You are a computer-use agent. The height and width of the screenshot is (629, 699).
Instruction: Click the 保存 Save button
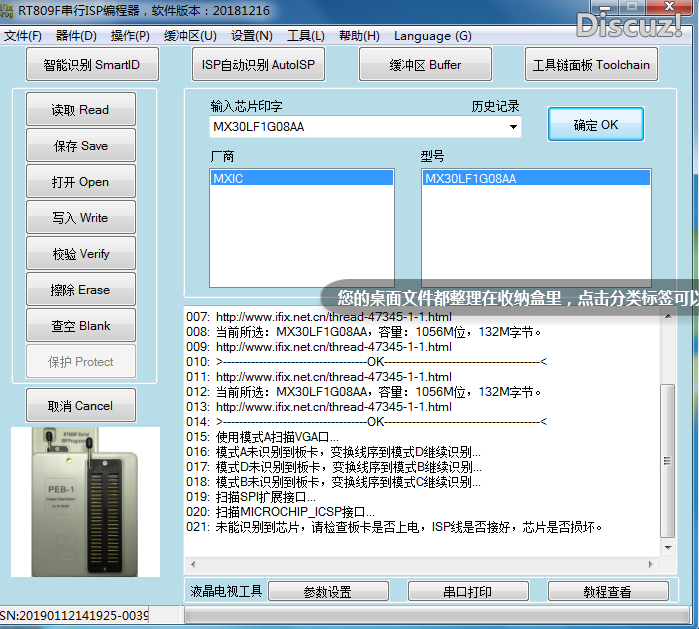pos(81,145)
